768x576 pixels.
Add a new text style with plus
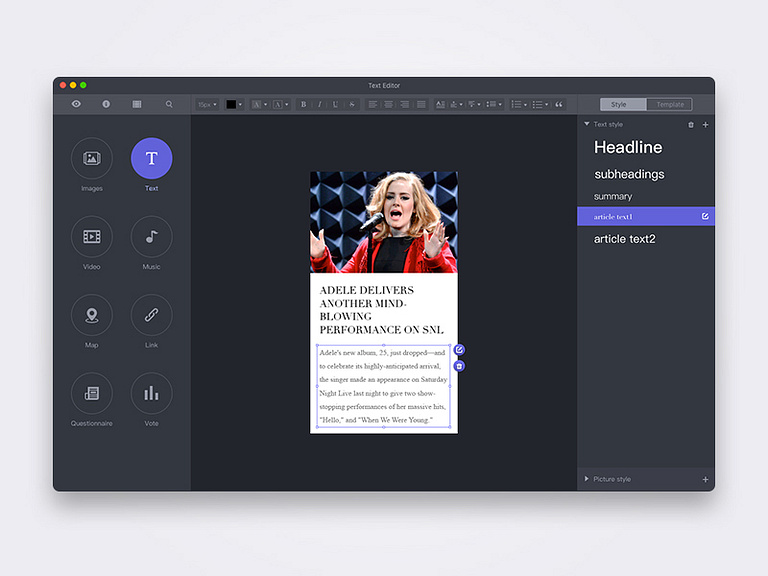[705, 125]
